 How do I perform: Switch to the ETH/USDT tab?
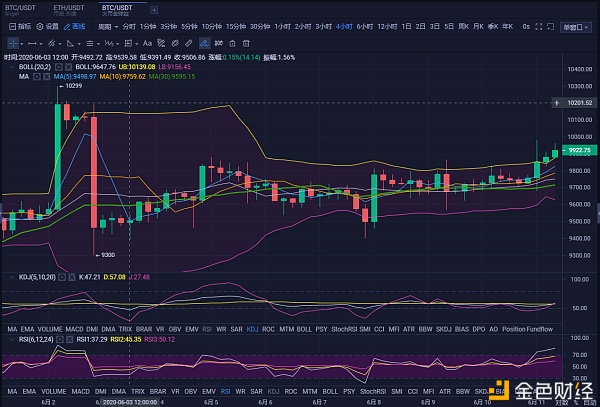tap(68, 8)
